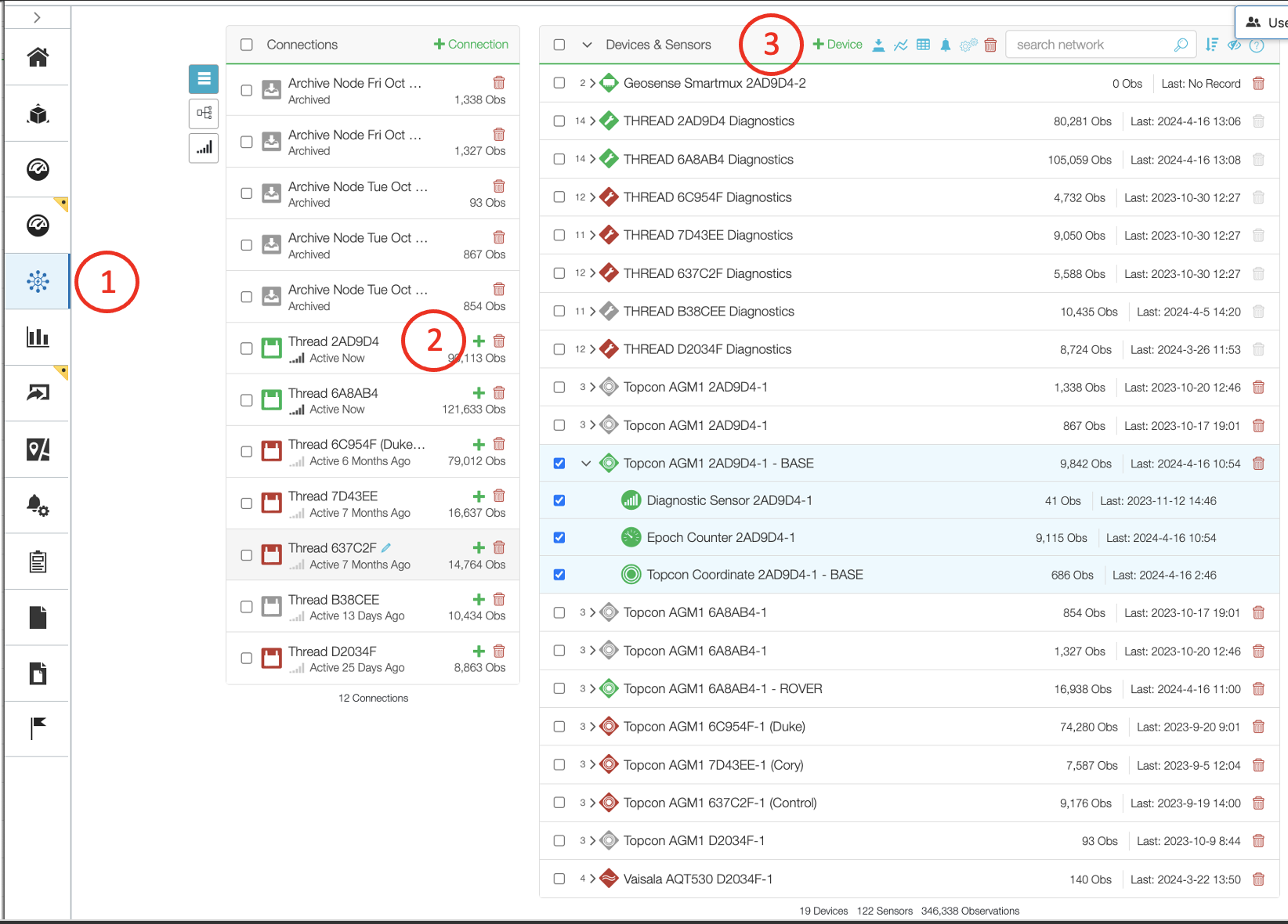1288x924 pixels.
Task: Uncheck the Epoch Counter 2AD9D4-1 checkbox
Action: coord(559,537)
